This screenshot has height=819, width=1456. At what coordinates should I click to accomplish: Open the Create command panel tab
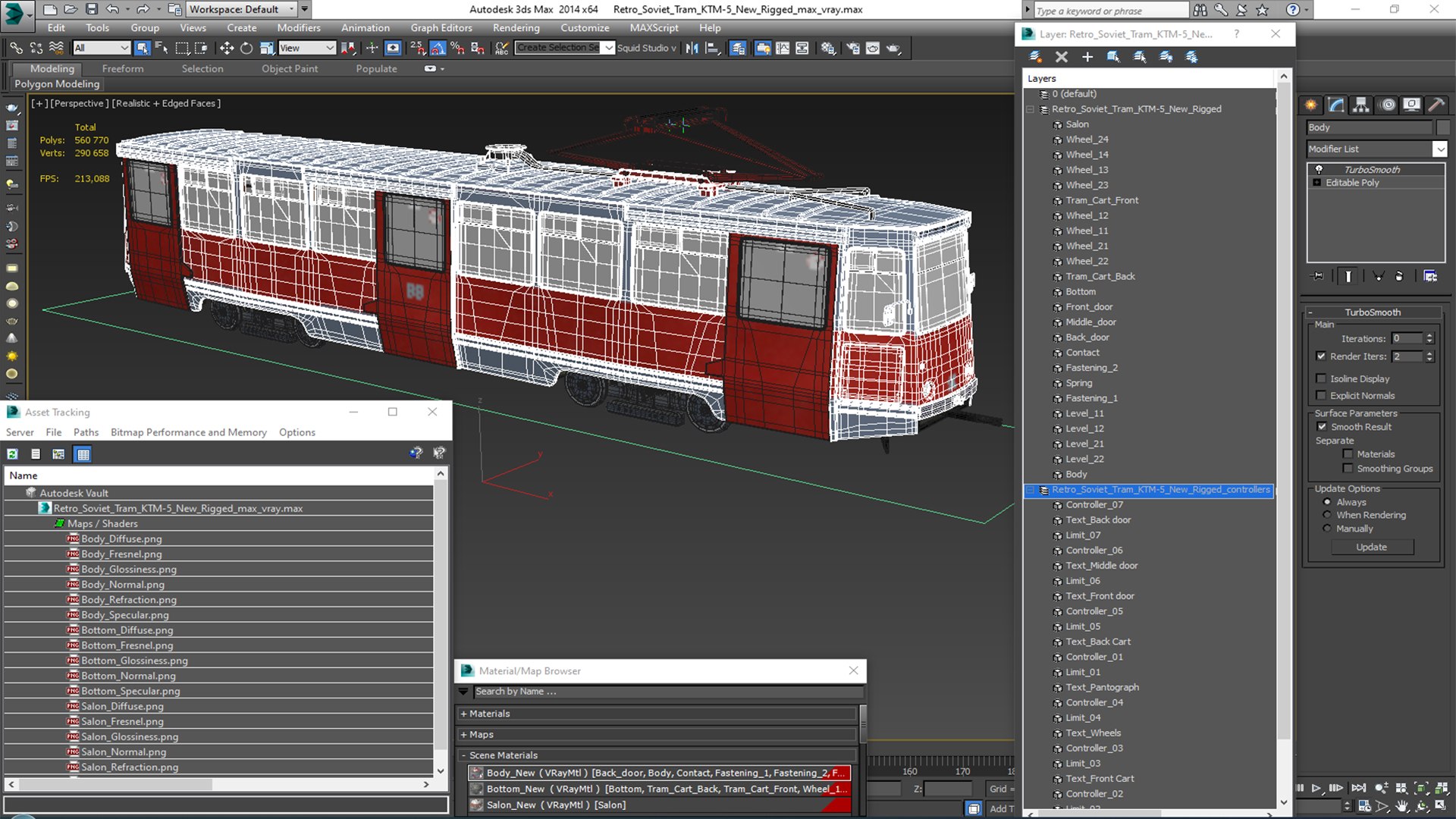click(1311, 105)
